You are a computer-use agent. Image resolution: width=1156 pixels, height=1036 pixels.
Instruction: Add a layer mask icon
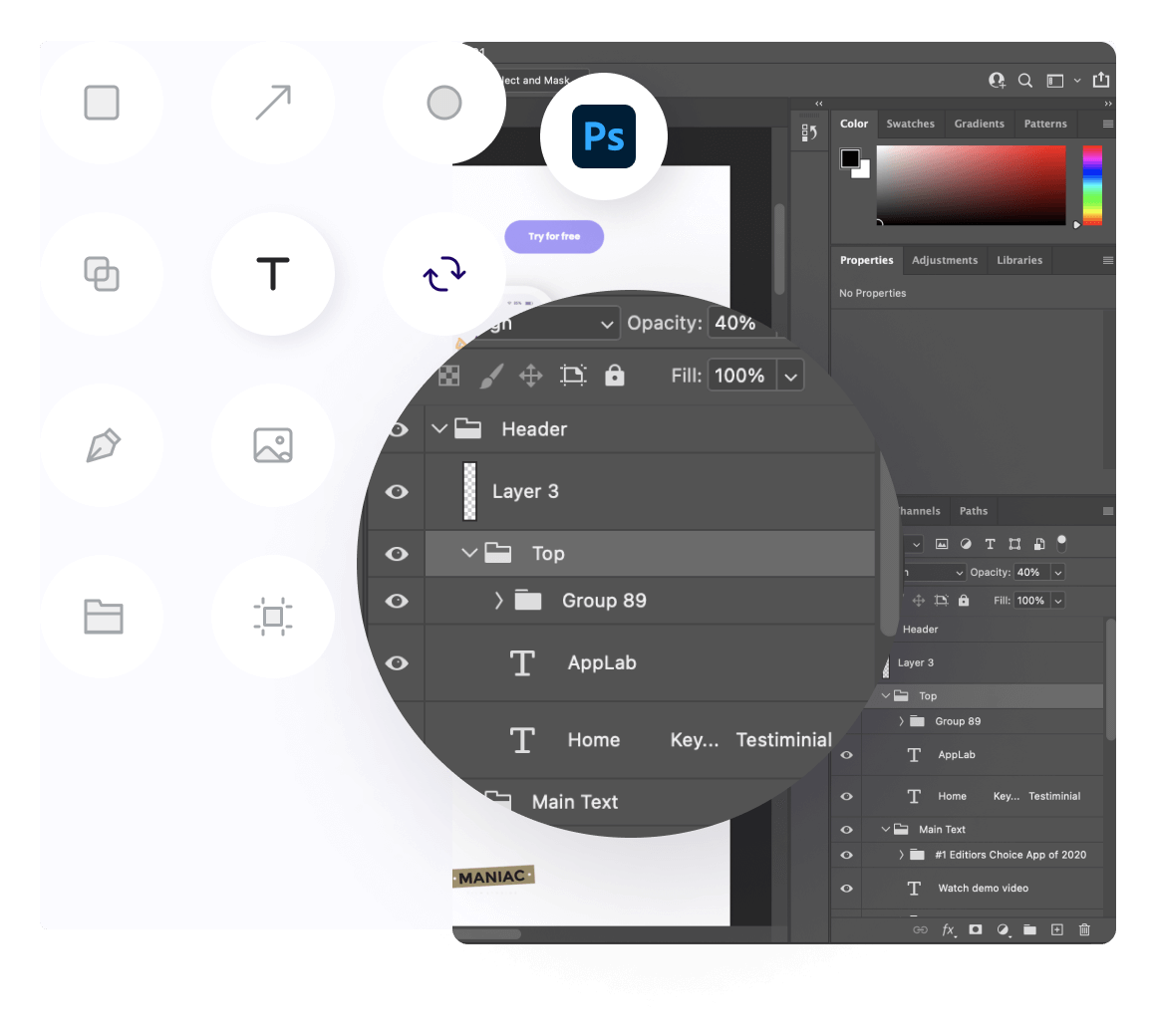976,929
